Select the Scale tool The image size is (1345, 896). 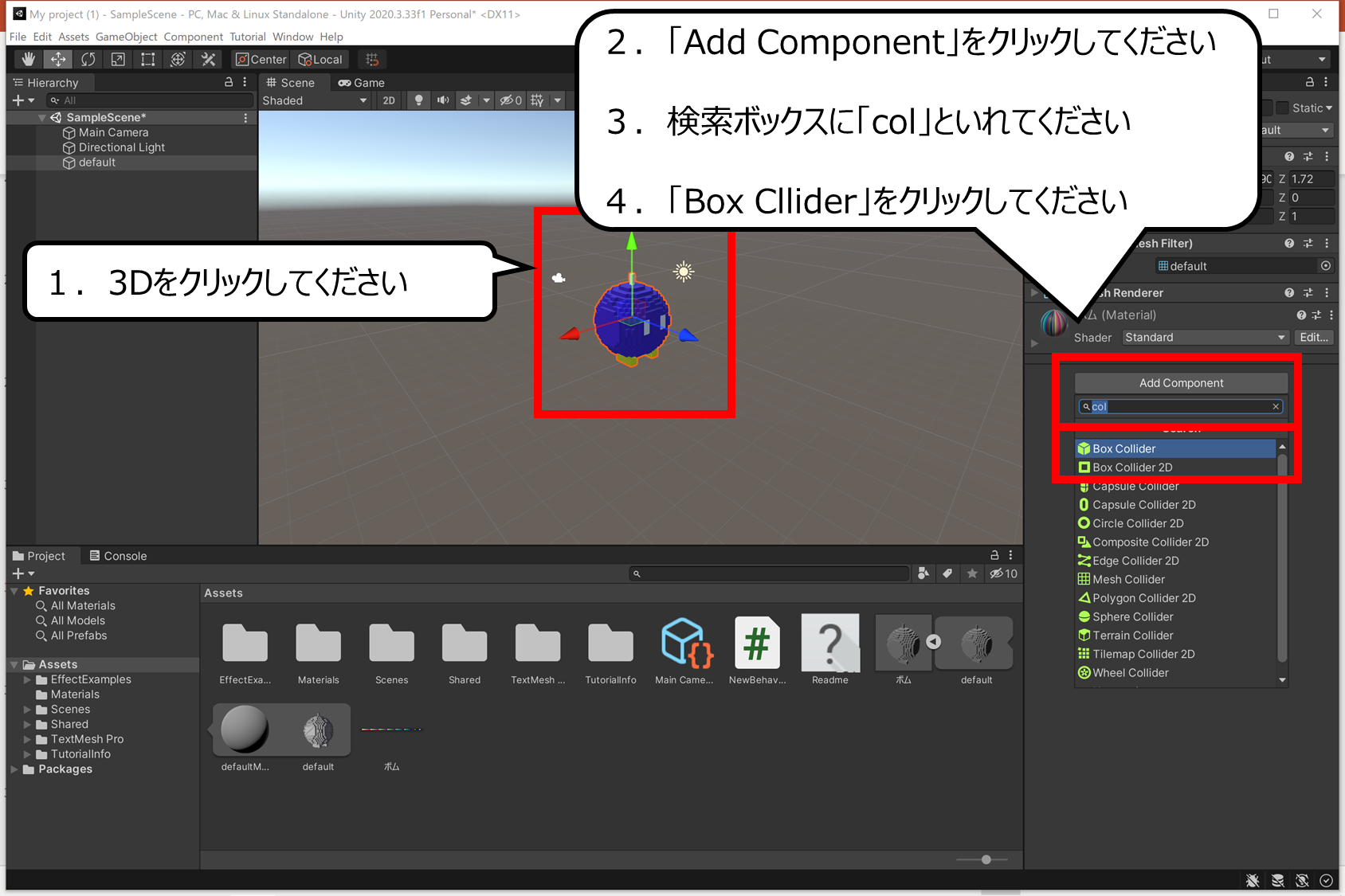[x=118, y=60]
